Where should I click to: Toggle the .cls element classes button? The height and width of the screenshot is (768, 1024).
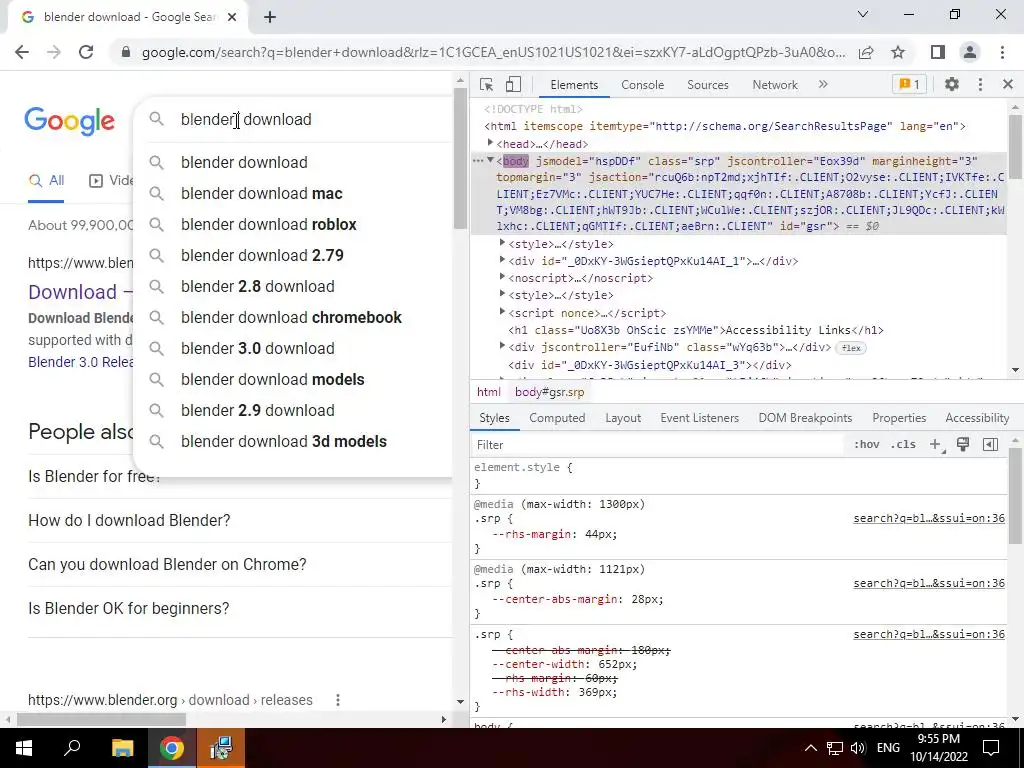tap(903, 445)
